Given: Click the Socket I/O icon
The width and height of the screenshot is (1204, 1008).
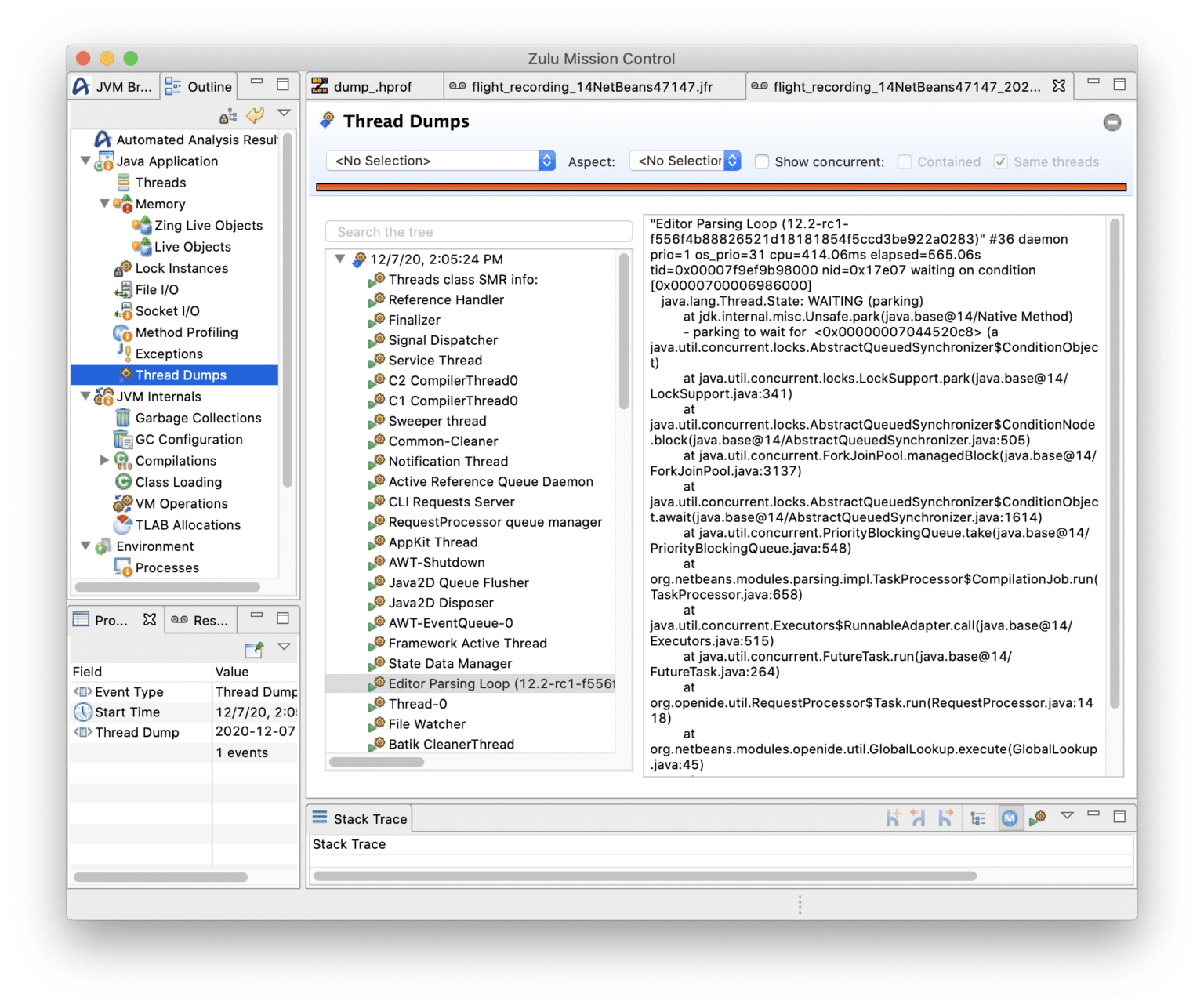Looking at the screenshot, I should 122,311.
